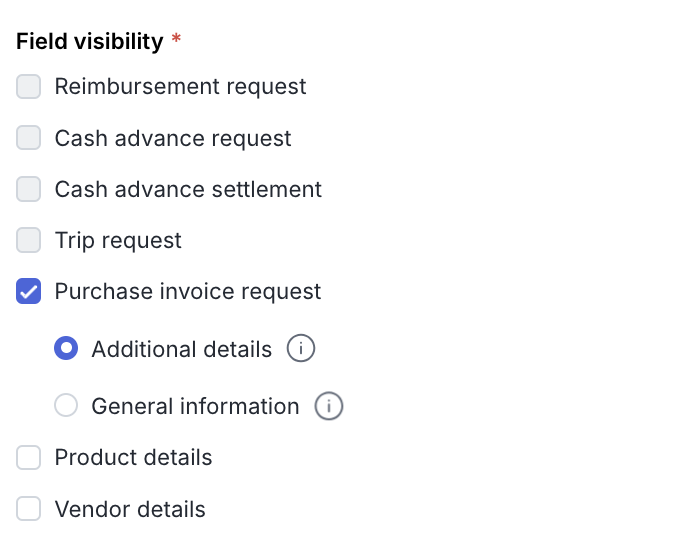Click the 'Vendor details' label text
The width and height of the screenshot is (680, 548).
point(130,509)
